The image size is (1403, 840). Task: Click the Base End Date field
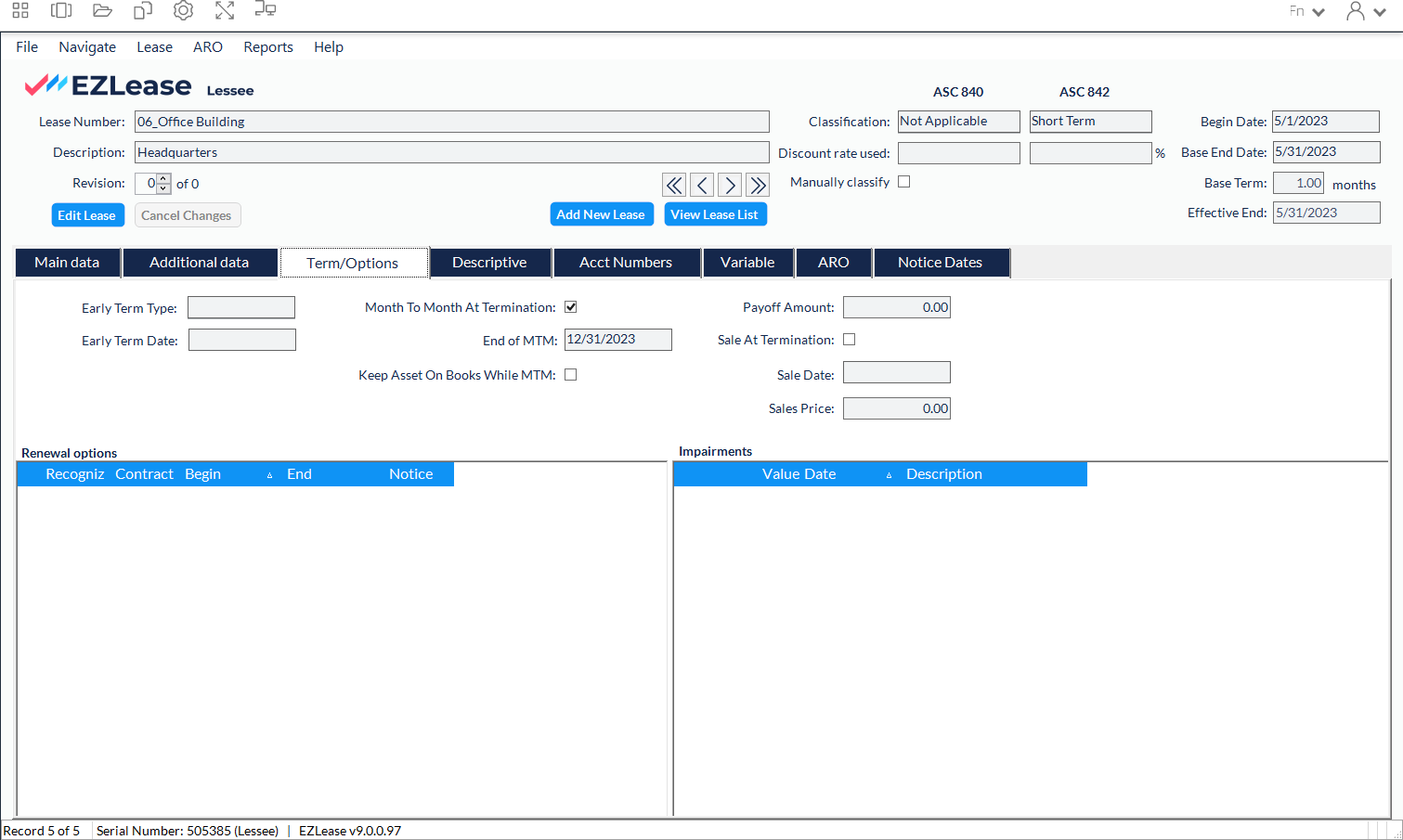(1326, 152)
